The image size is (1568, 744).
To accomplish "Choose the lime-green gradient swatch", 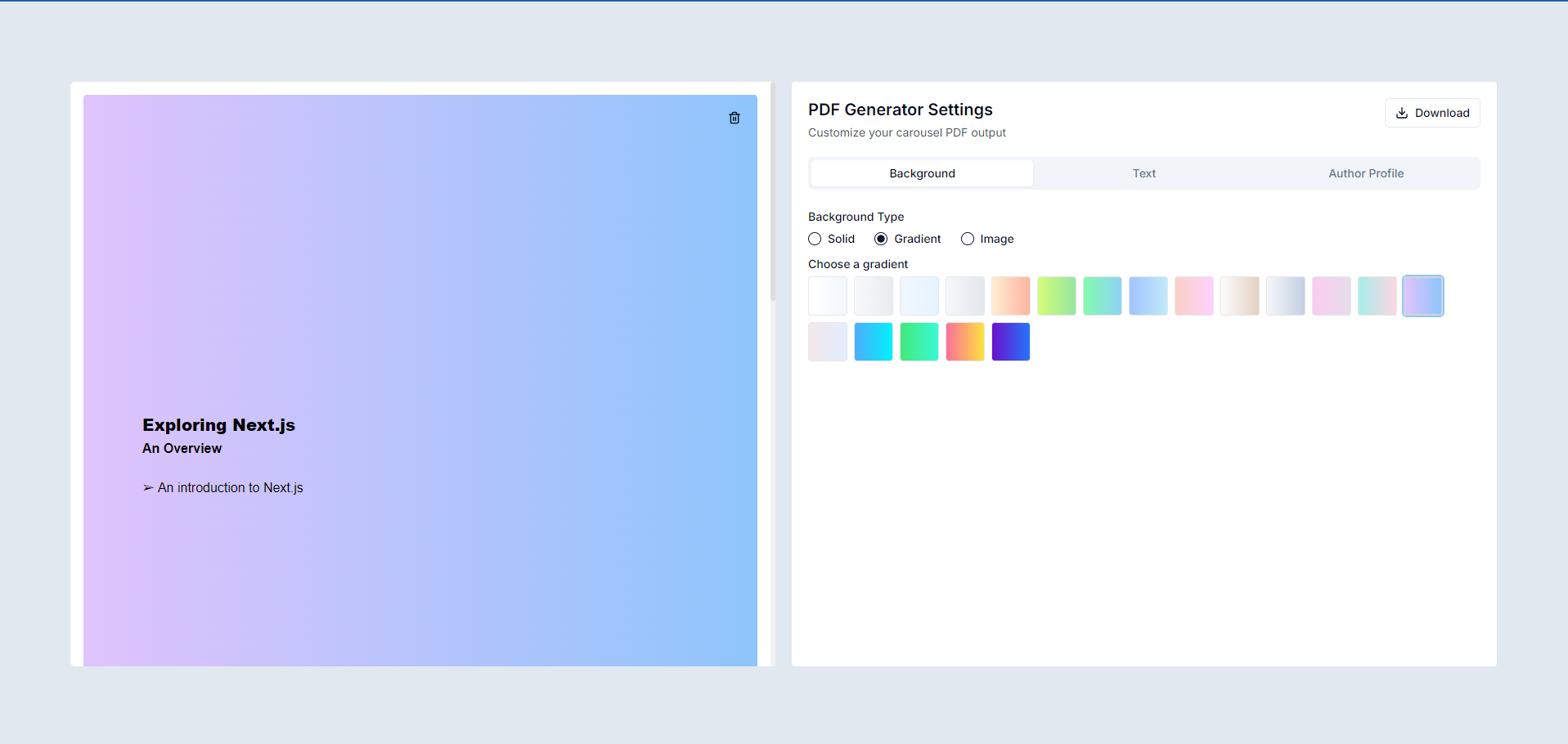I will [1057, 296].
